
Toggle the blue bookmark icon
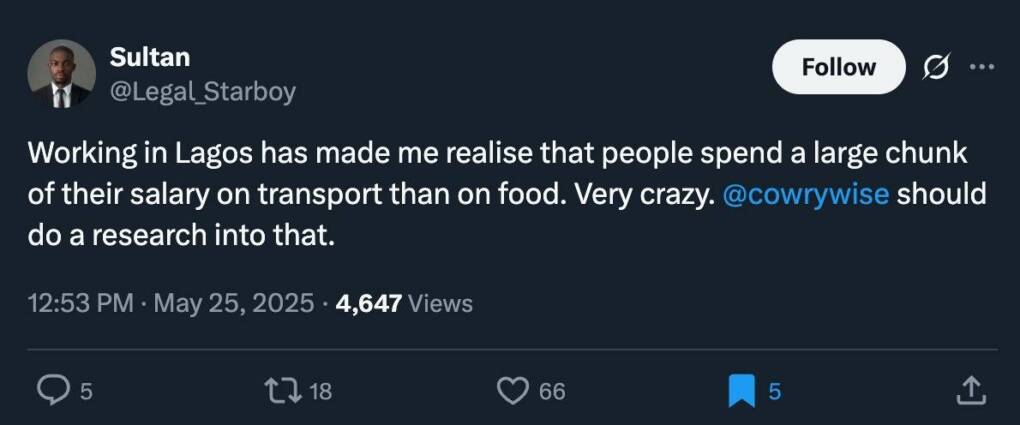741,392
